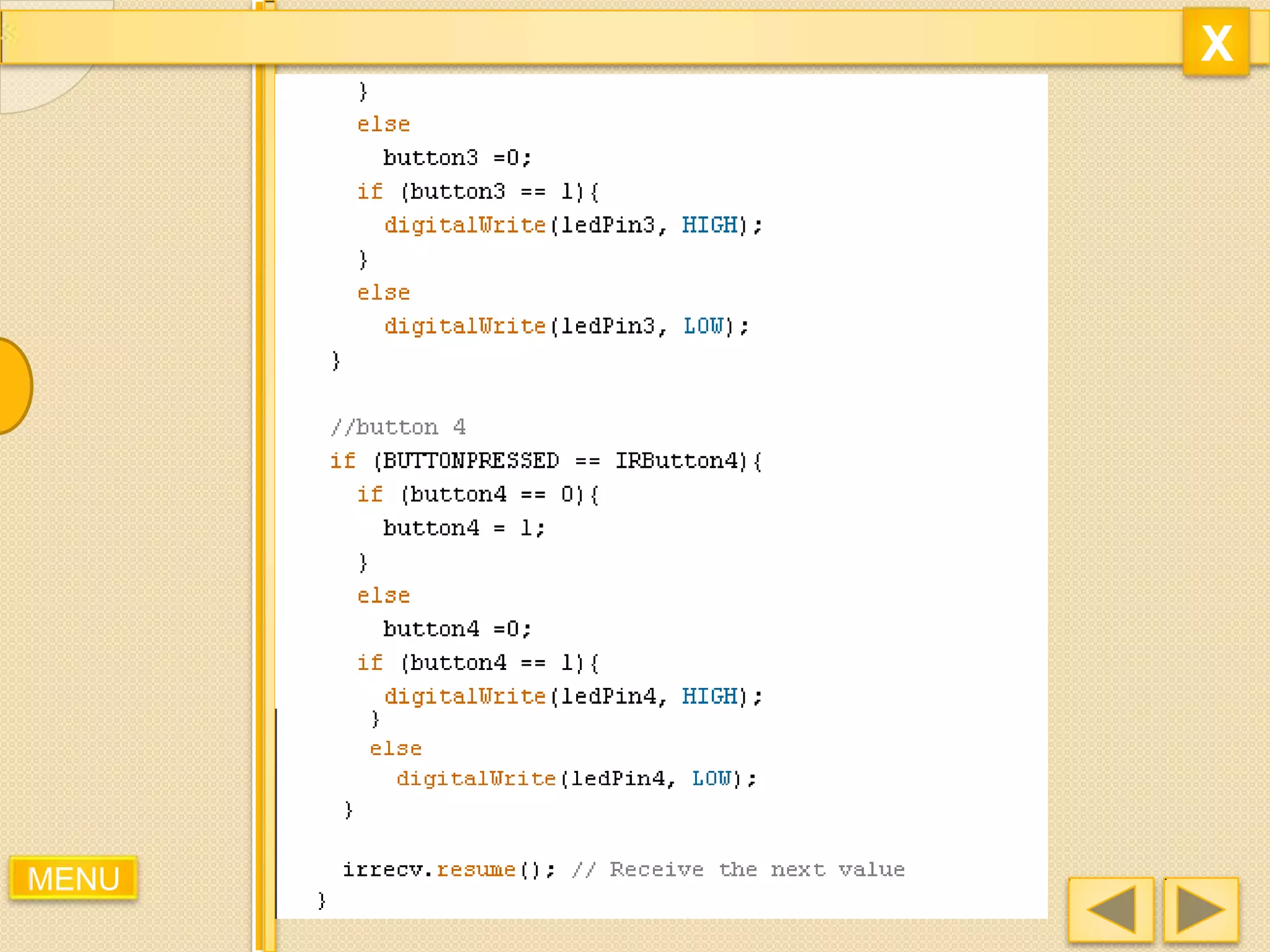Advance with the next slide arrow
The height and width of the screenshot is (952, 1270).
(1201, 909)
